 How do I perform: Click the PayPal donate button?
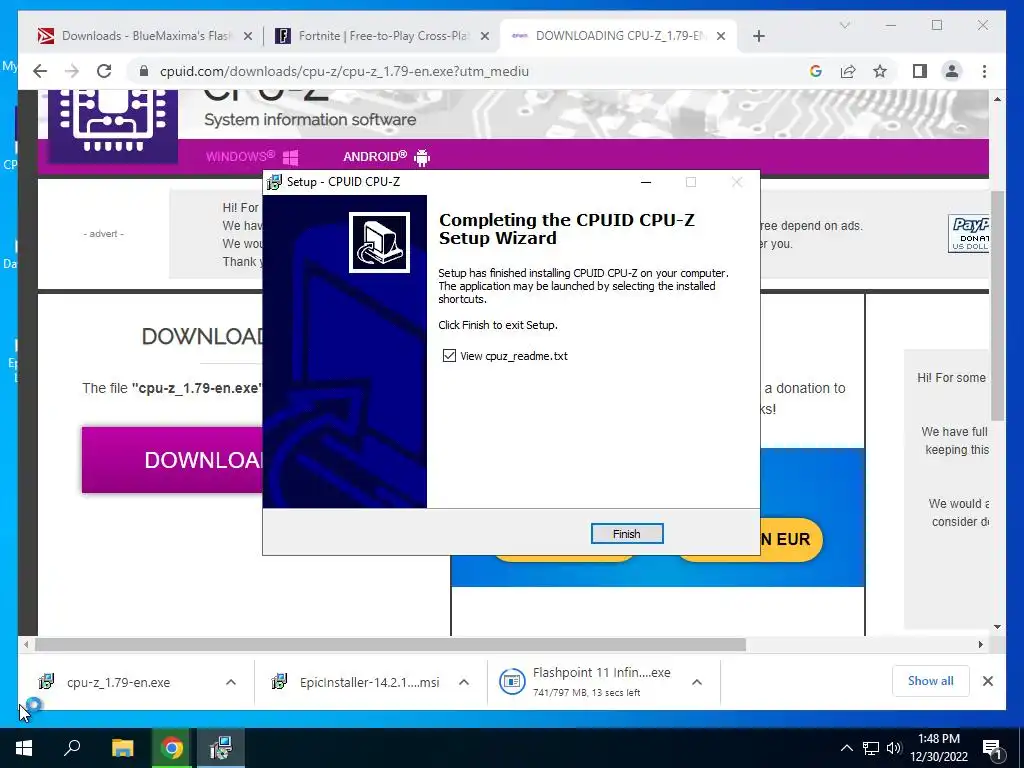coord(968,233)
